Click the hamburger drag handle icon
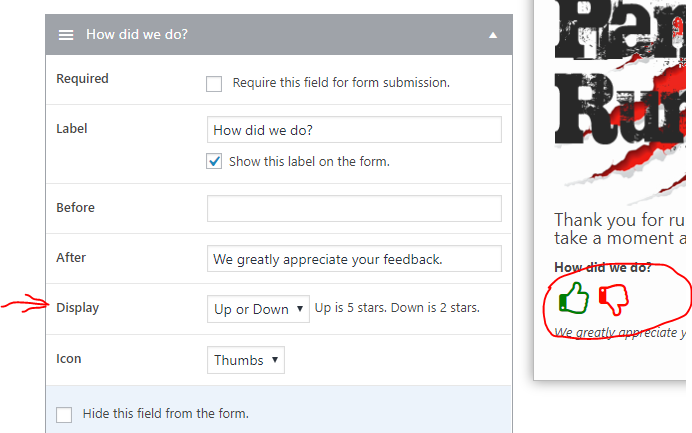The image size is (692, 433). (x=66, y=35)
